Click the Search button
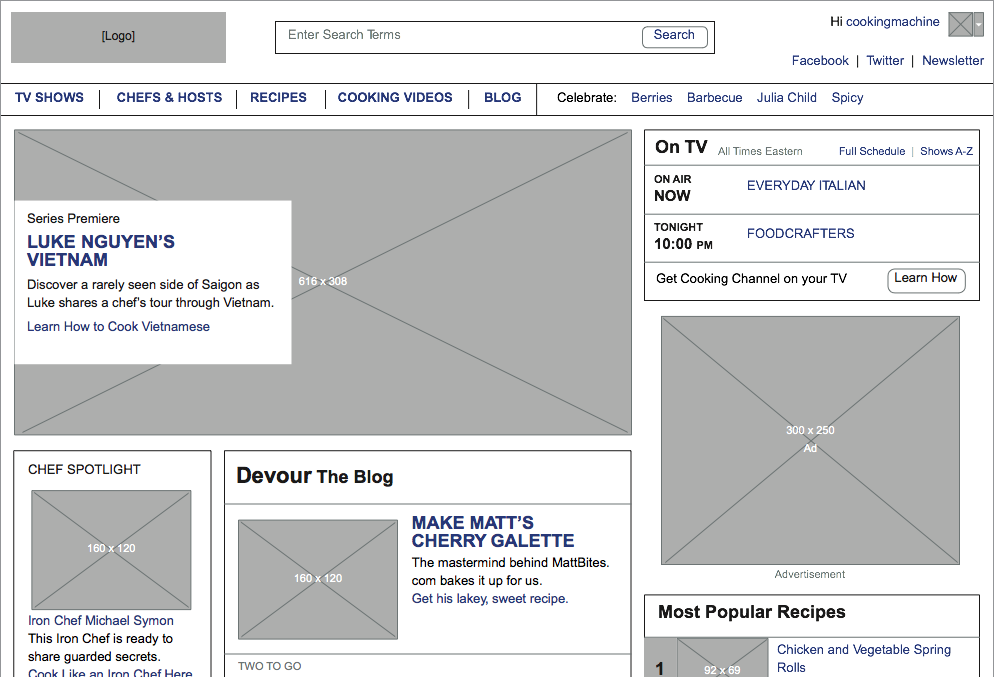995x677 pixels. 674,36
